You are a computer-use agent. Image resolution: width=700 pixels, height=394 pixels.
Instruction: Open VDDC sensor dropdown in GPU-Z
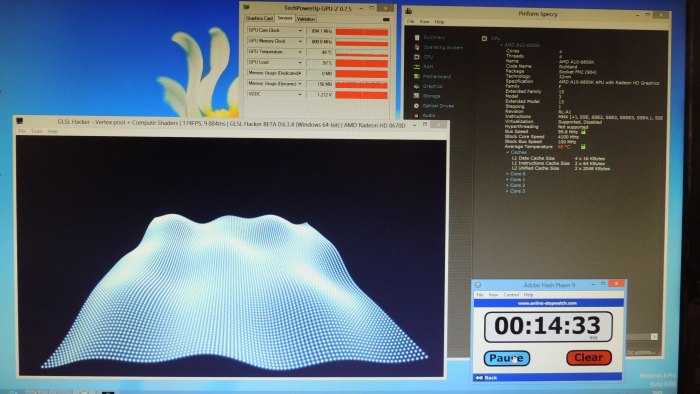tap(300, 95)
